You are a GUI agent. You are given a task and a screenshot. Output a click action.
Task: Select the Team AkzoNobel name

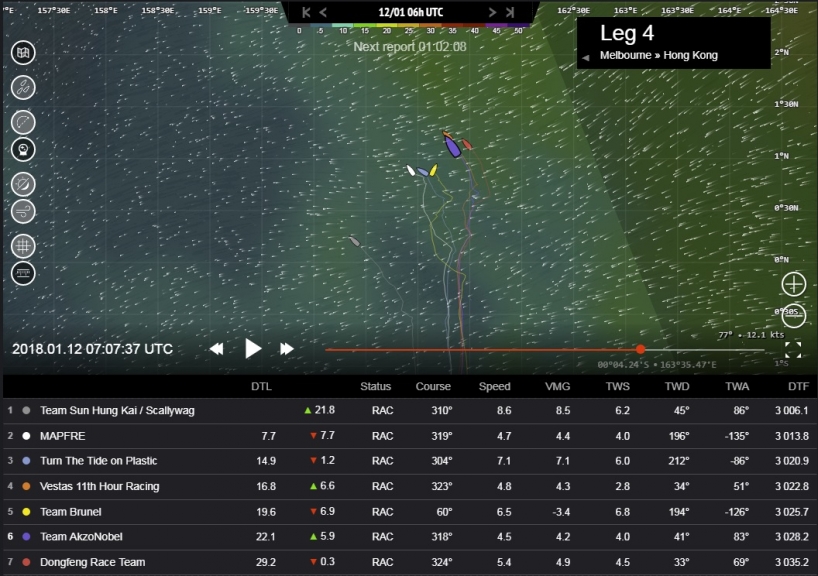[81, 536]
